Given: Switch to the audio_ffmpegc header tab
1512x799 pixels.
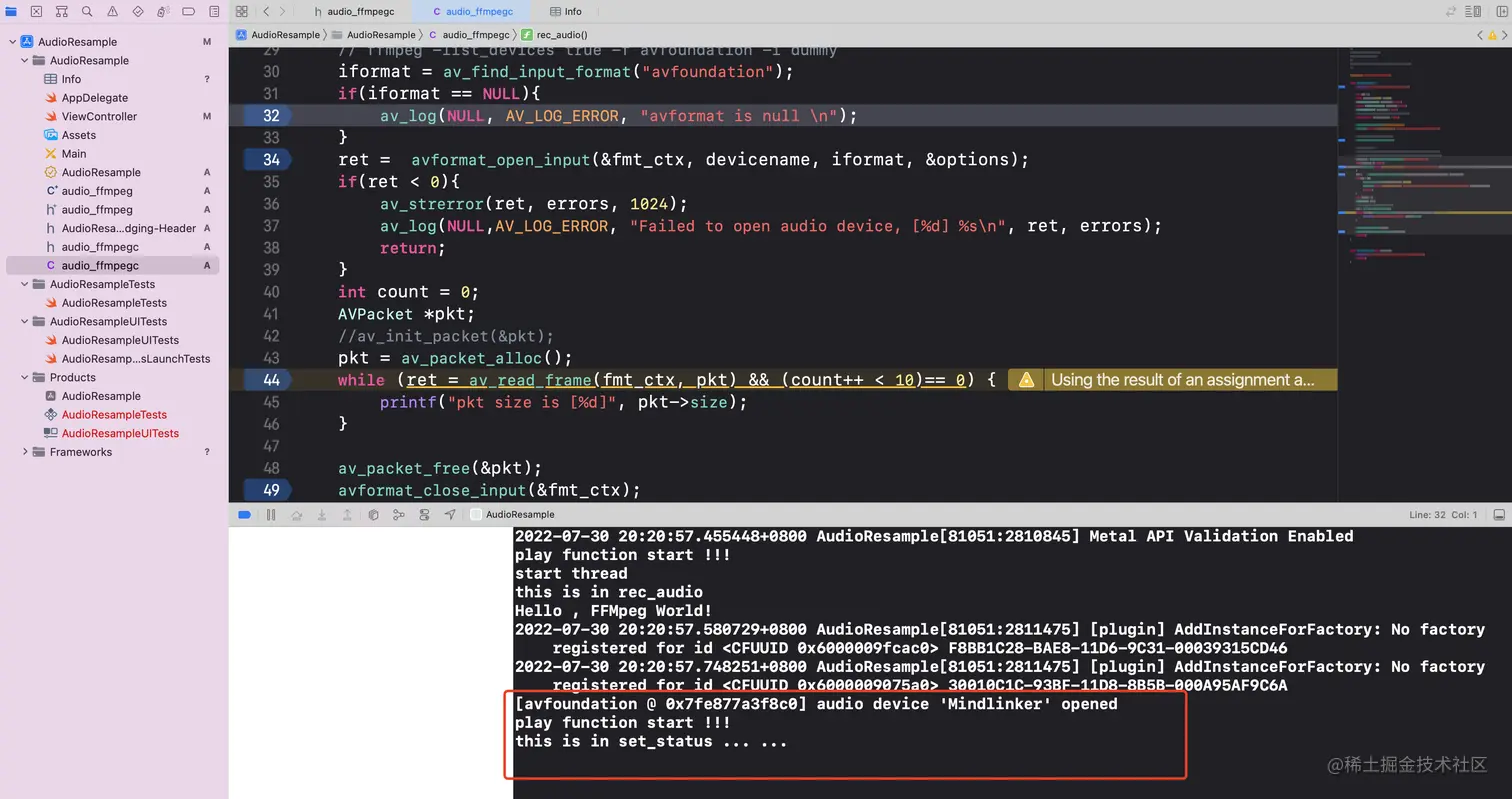Looking at the screenshot, I should (352, 12).
